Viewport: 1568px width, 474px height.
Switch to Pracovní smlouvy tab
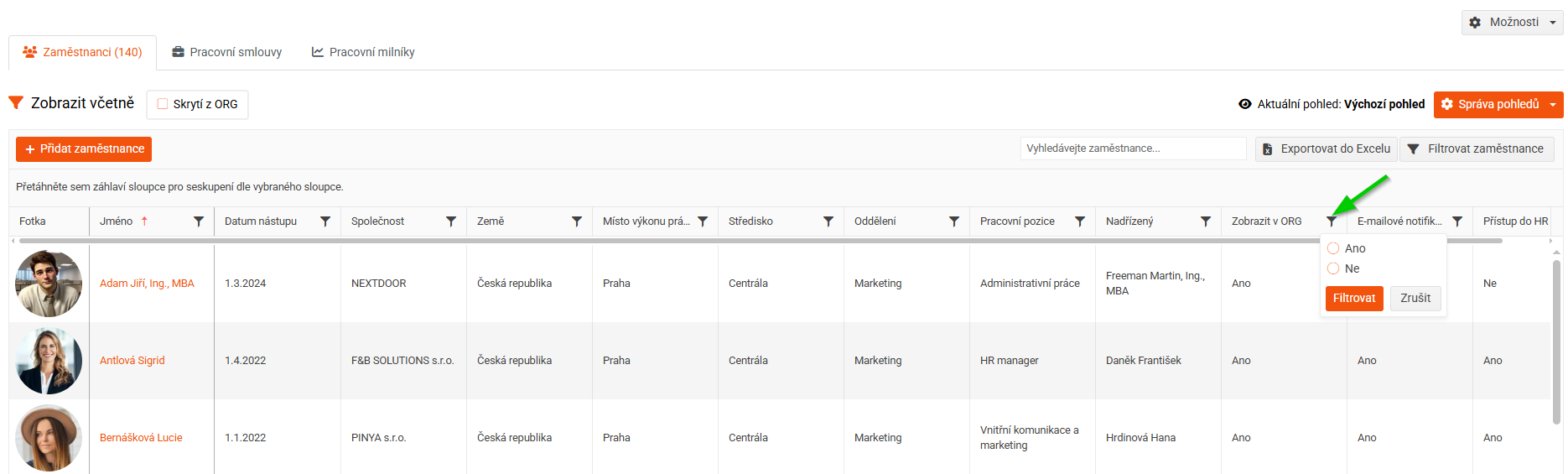coord(227,52)
